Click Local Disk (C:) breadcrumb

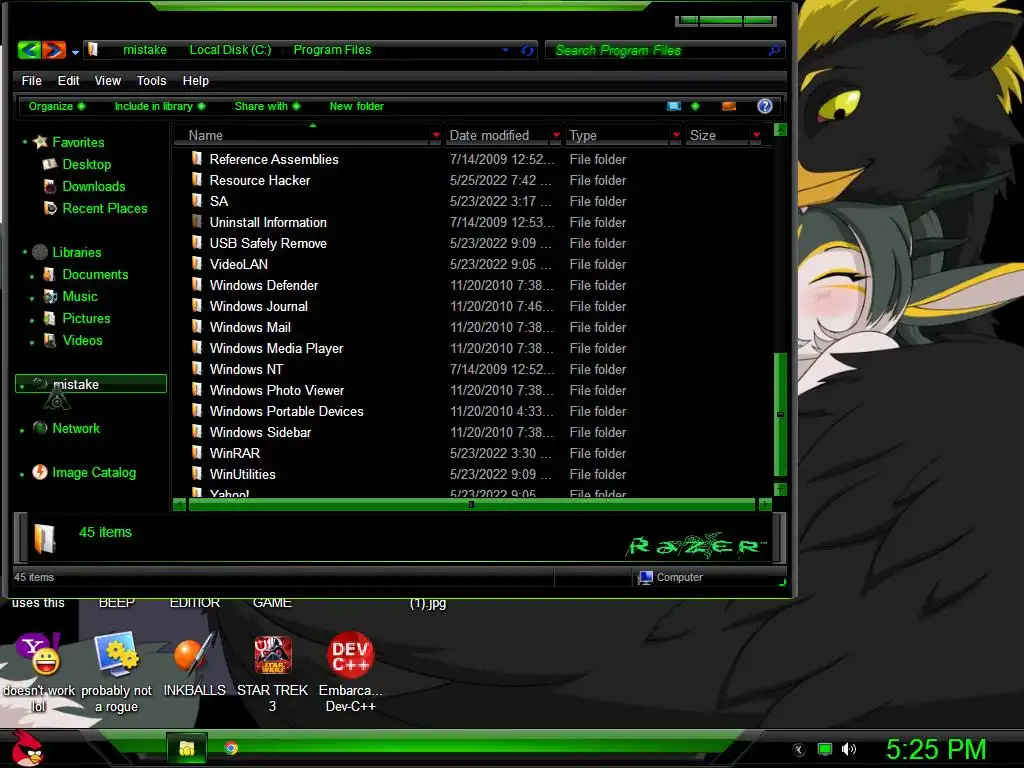(230, 50)
